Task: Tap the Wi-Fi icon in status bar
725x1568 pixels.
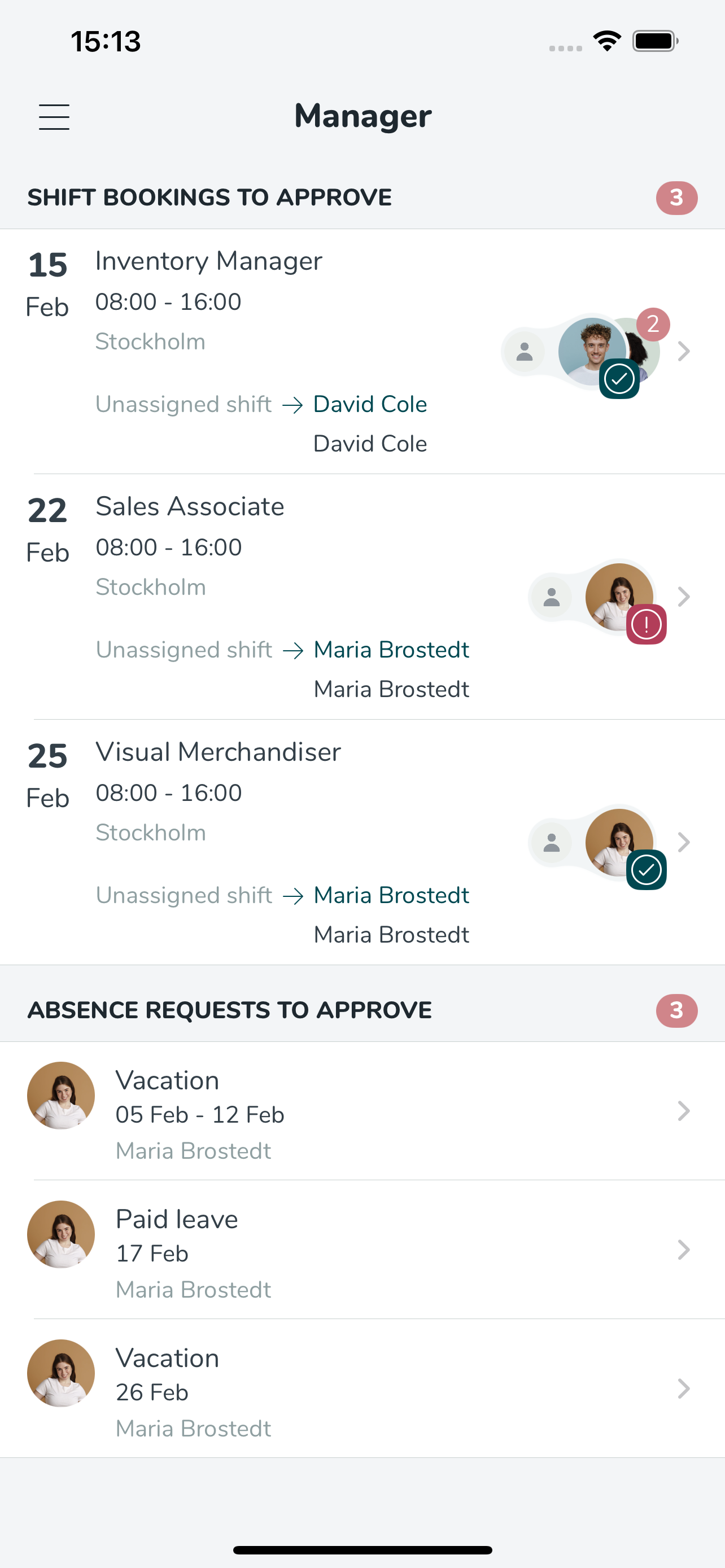Action: coord(607,41)
